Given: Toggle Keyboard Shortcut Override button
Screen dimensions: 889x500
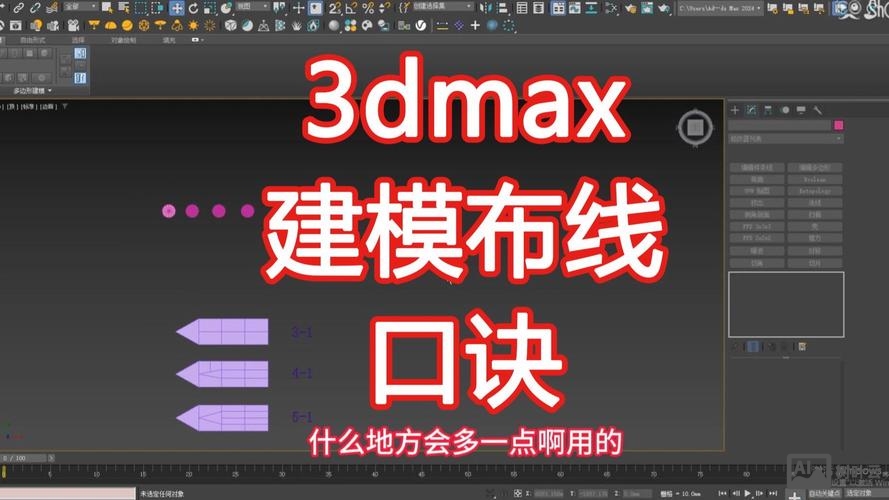Looking at the screenshot, I should point(315,7).
